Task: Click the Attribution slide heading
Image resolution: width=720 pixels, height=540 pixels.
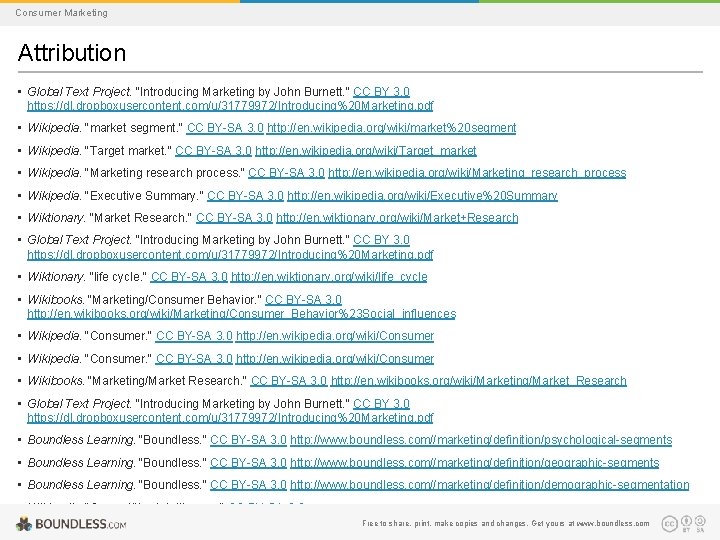Action: 72,52
